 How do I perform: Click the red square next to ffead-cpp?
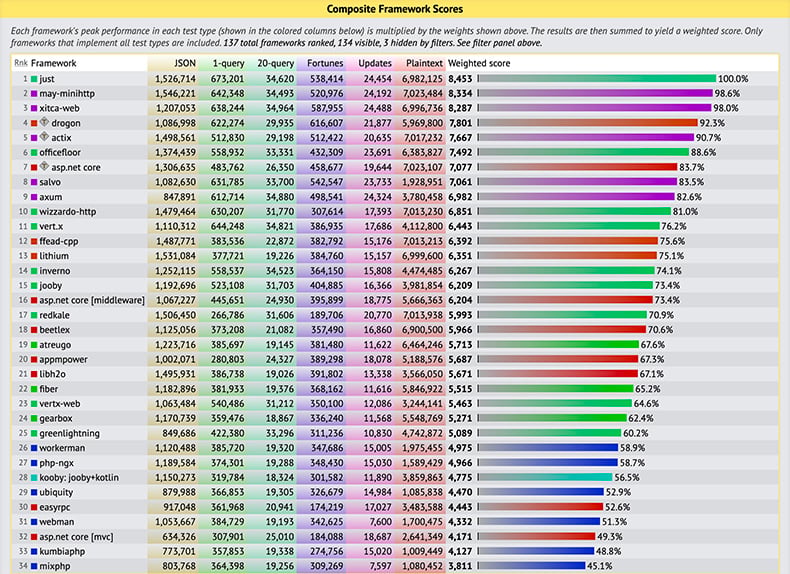[34, 241]
